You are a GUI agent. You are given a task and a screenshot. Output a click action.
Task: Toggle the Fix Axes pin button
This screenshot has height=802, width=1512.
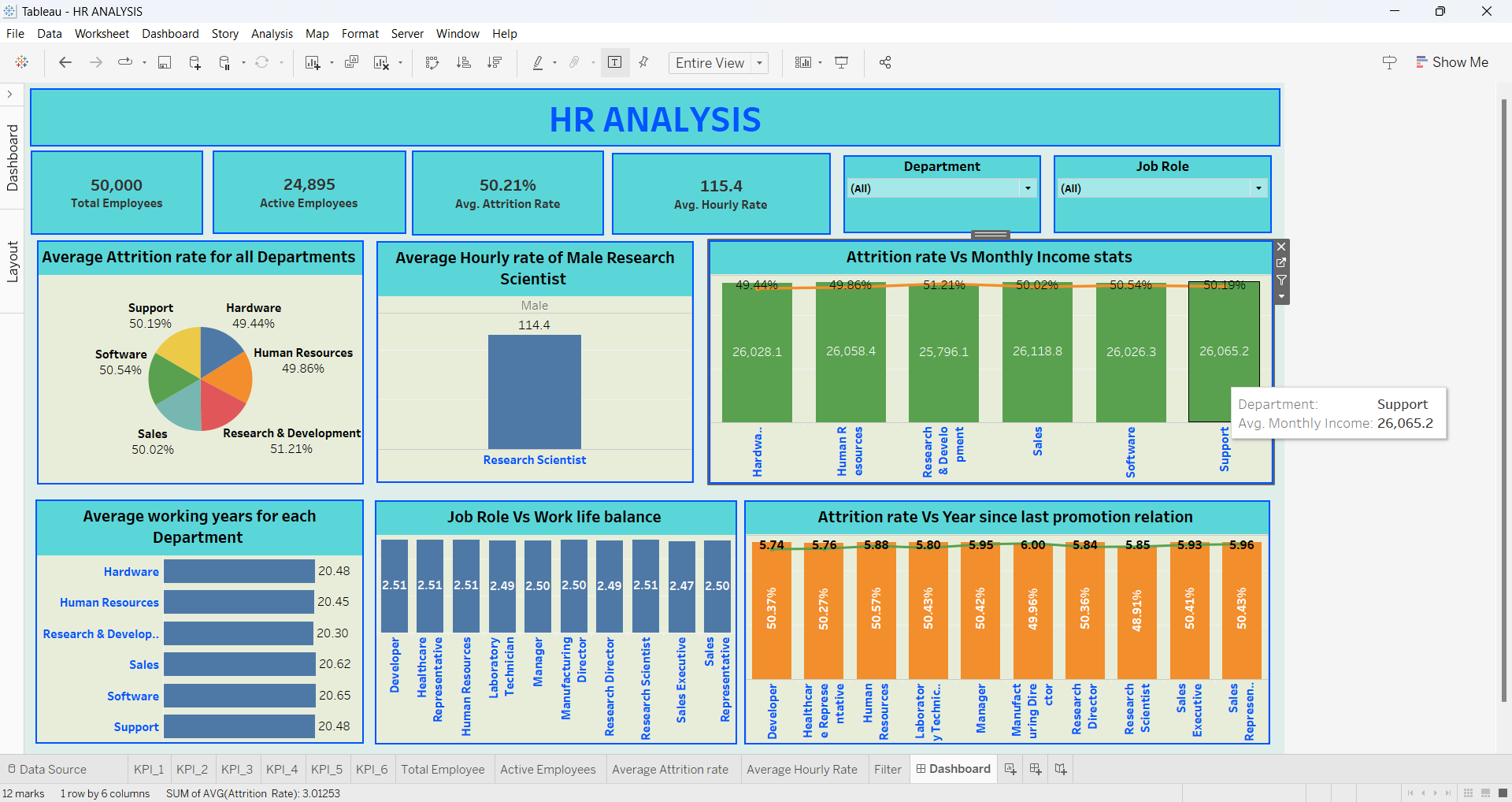pos(644,63)
